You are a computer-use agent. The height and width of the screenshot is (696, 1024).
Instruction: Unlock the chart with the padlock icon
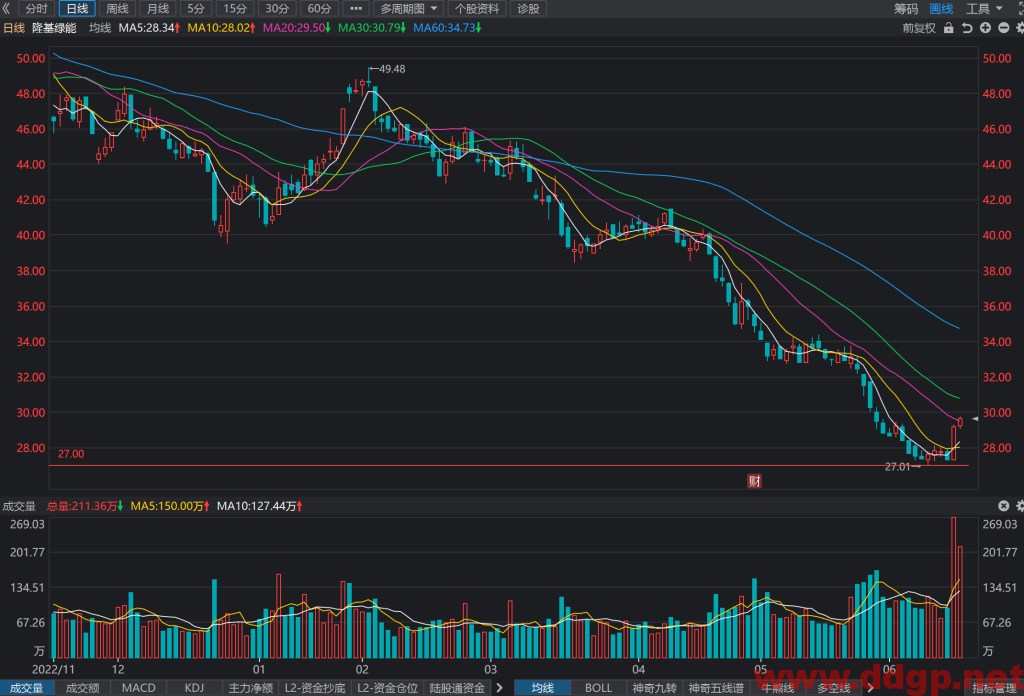[949, 28]
